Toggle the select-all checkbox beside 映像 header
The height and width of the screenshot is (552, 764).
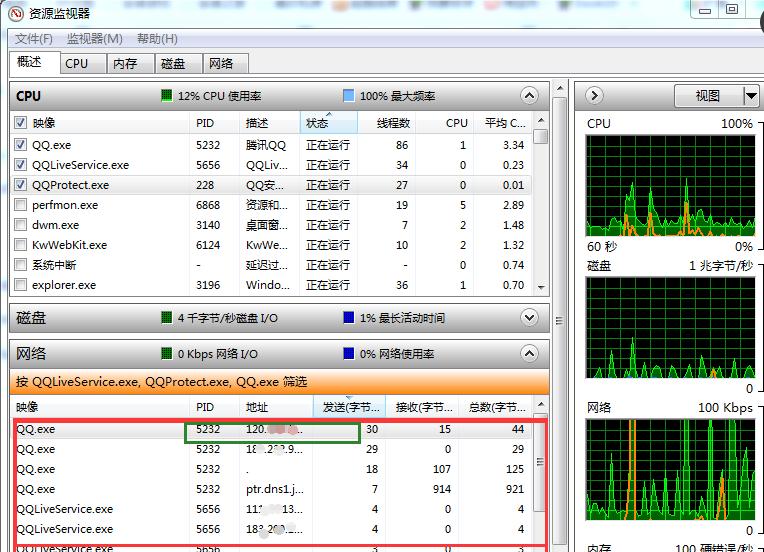(x=21, y=123)
